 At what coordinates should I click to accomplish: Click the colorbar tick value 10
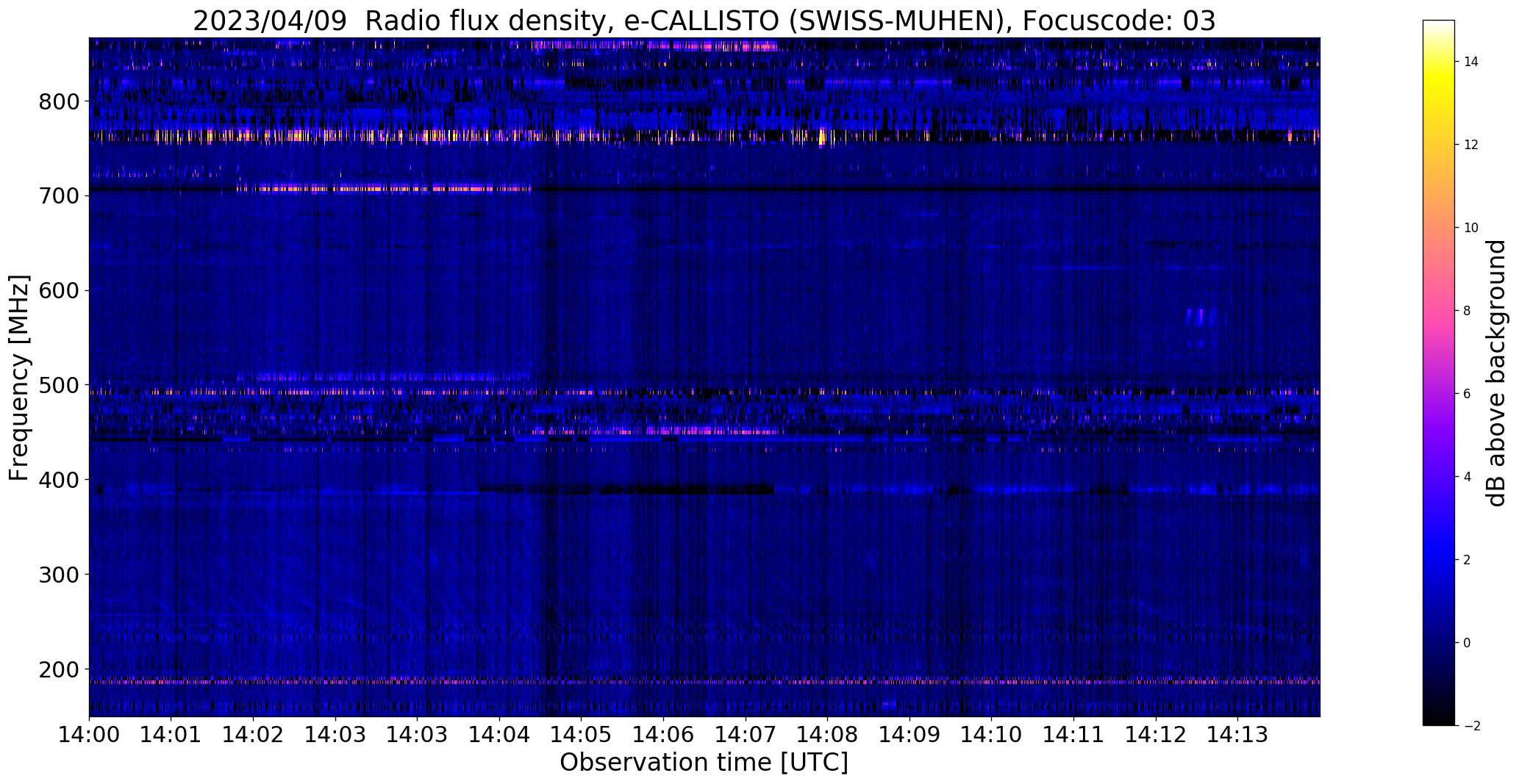click(x=1470, y=228)
